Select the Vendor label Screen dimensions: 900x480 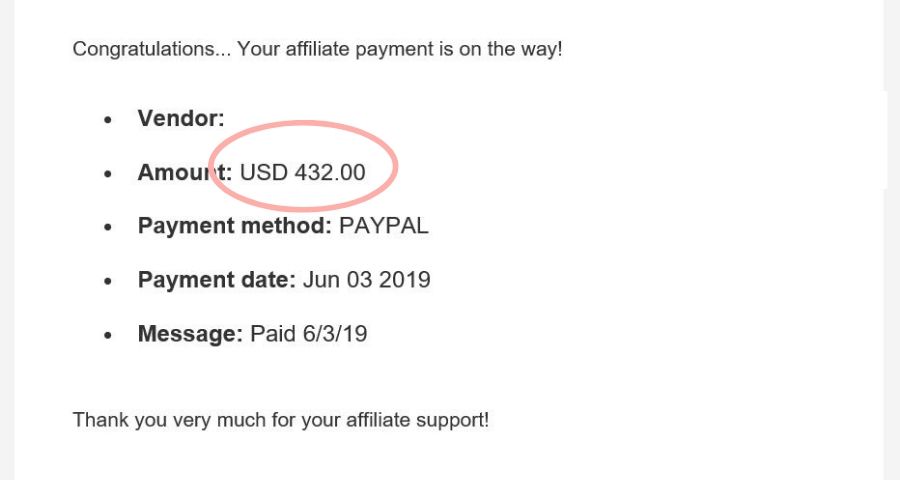[x=181, y=118]
